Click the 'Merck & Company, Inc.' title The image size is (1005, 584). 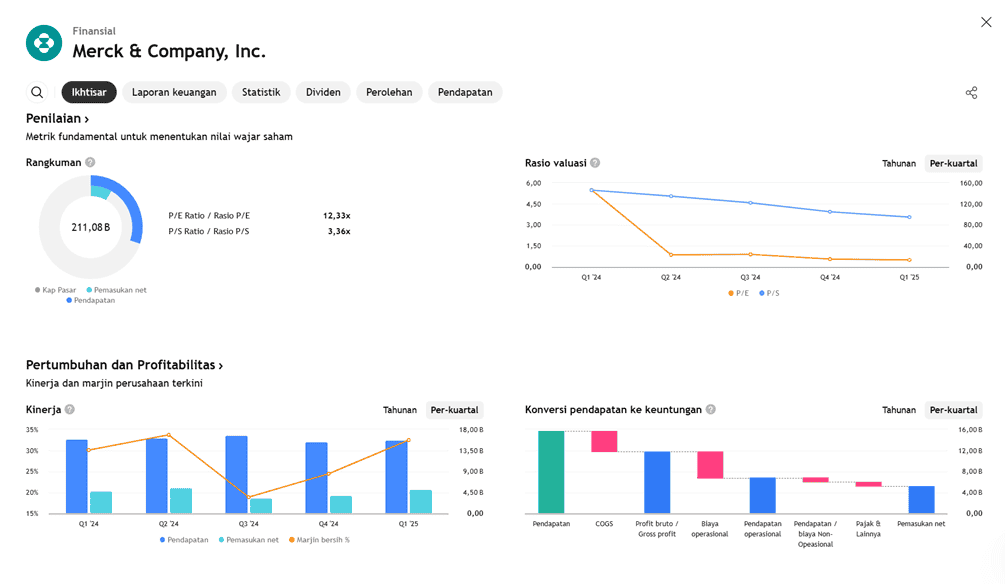point(169,51)
